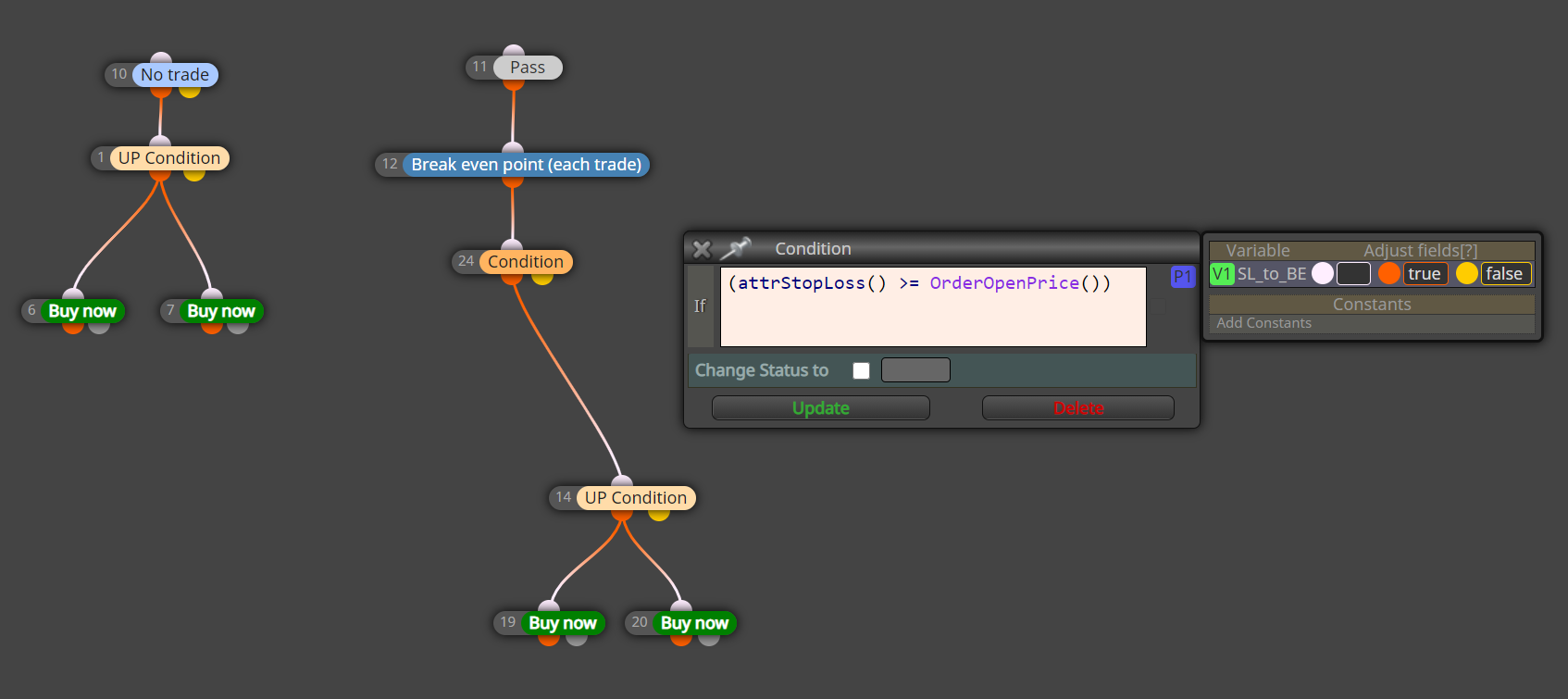Click the V1 variable badge beside SL_to_BE
This screenshot has width=1568, height=699.
pyautogui.click(x=1222, y=274)
